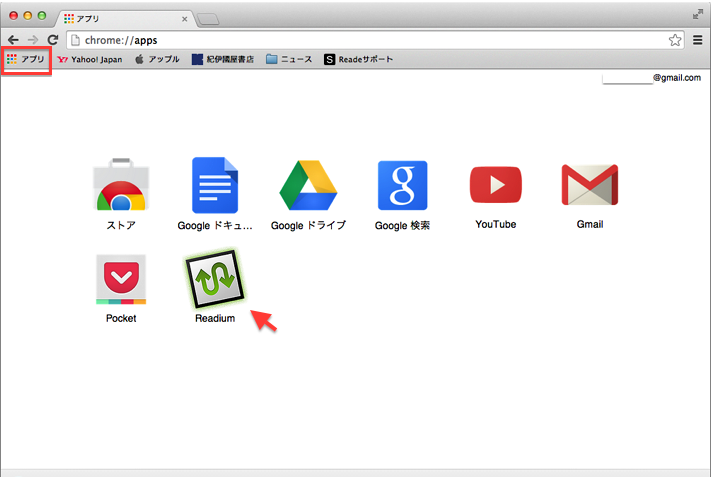The image size is (711, 479).
Task: Click the @gmail.com account label
Action: [x=677, y=78]
